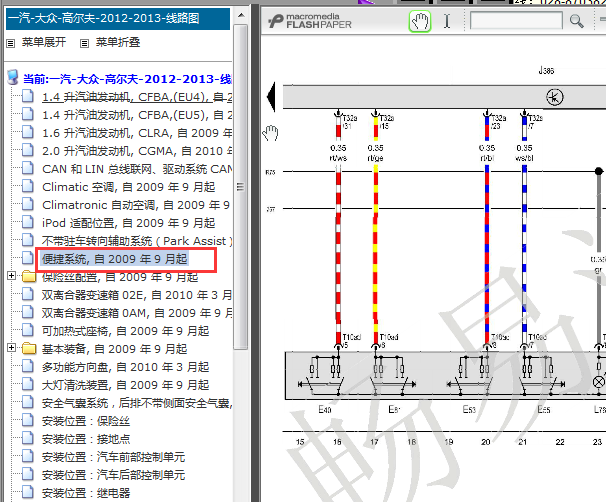Click the page icon of 安装位置：保险丝

[x=27, y=420]
